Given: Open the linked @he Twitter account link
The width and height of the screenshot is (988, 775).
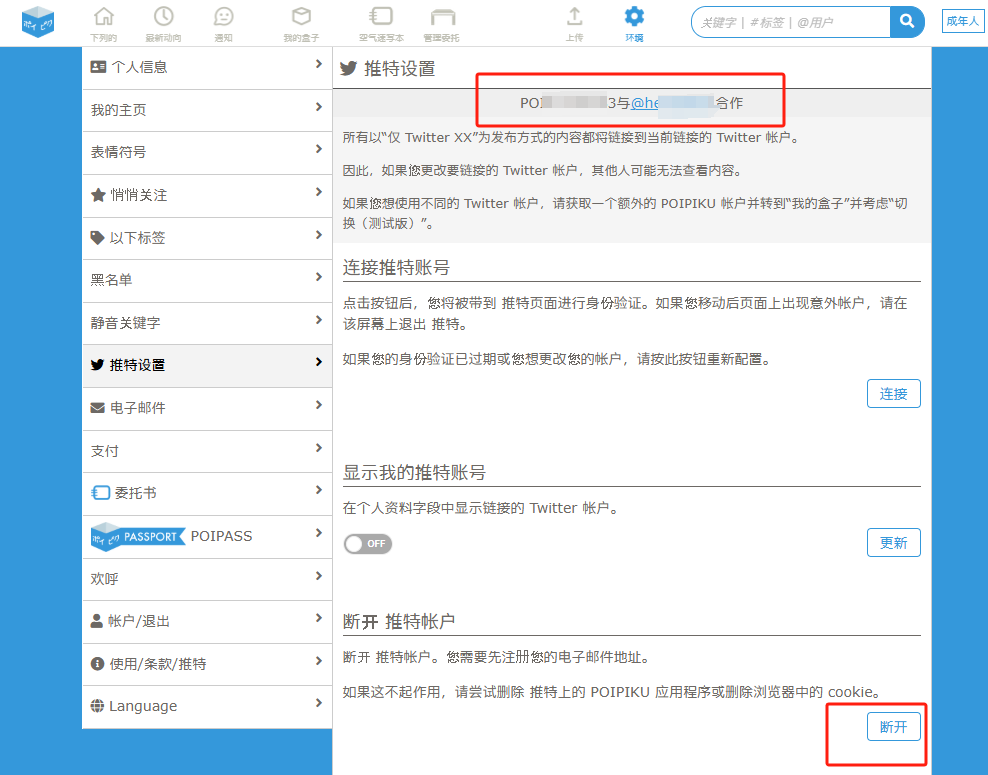Looking at the screenshot, I should [672, 103].
